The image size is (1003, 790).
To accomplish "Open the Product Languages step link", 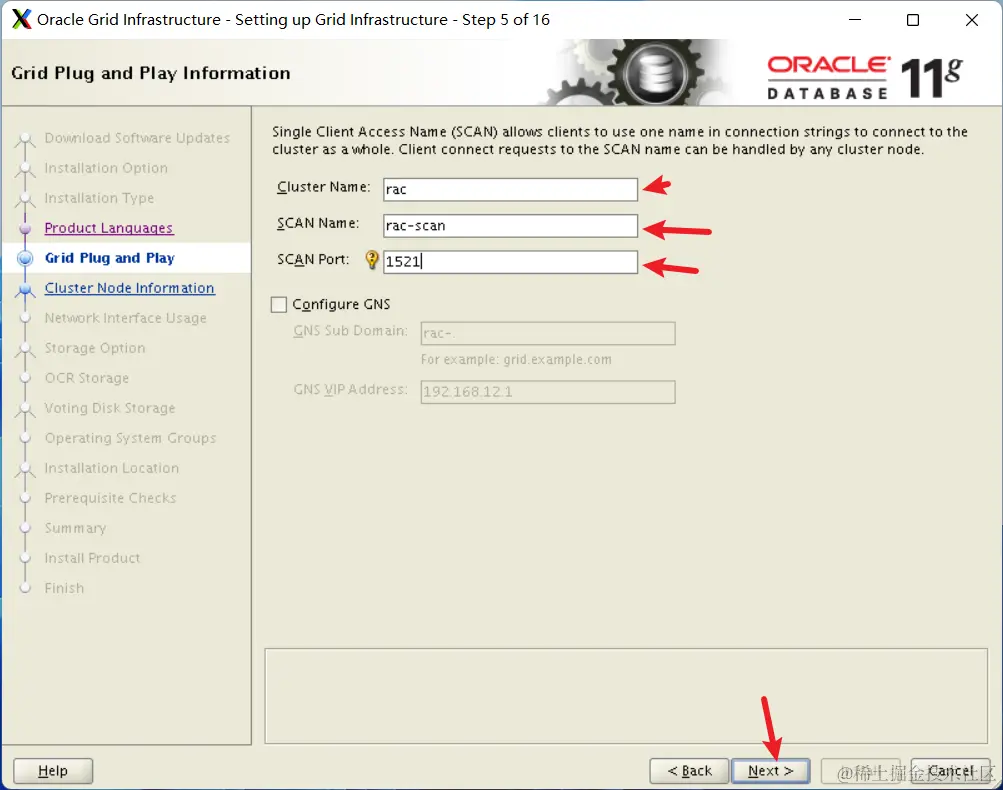I will click(x=109, y=228).
